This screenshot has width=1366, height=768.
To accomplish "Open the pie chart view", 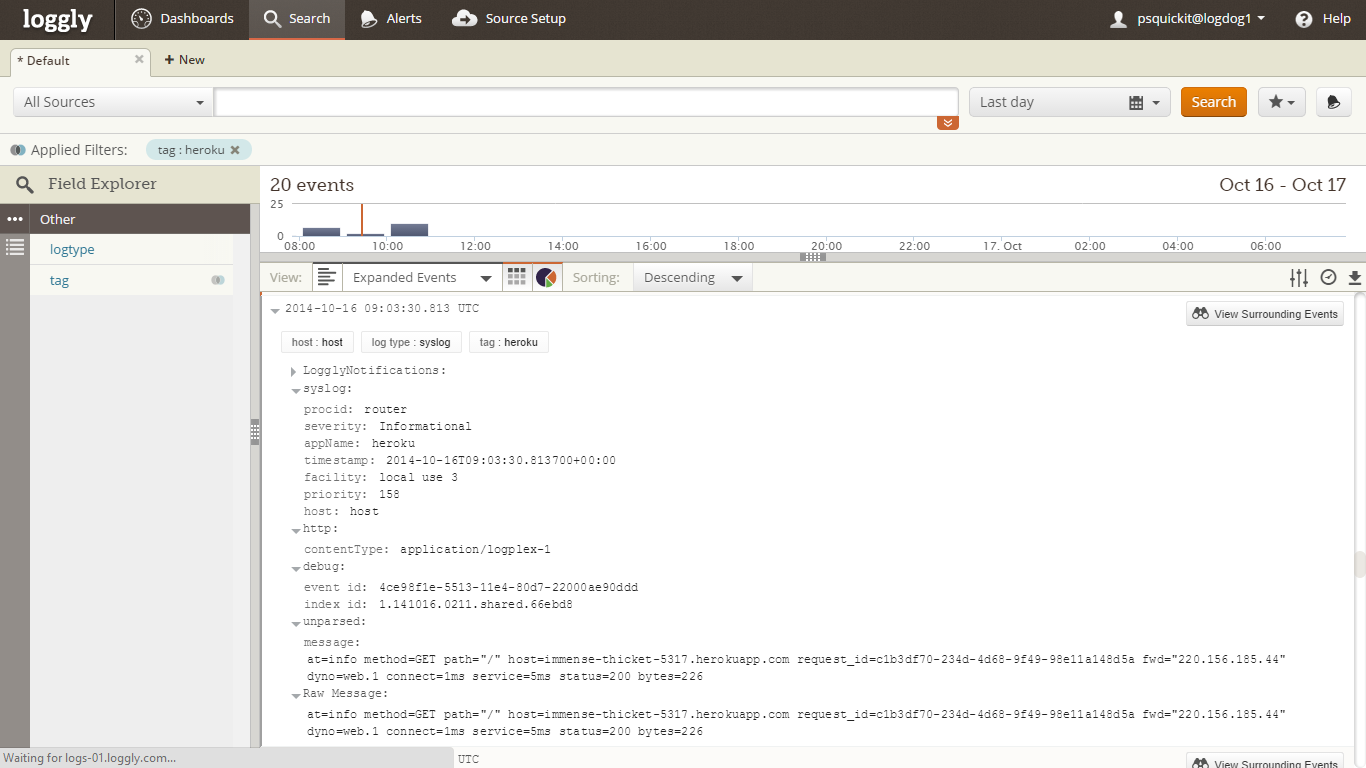I will (546, 277).
